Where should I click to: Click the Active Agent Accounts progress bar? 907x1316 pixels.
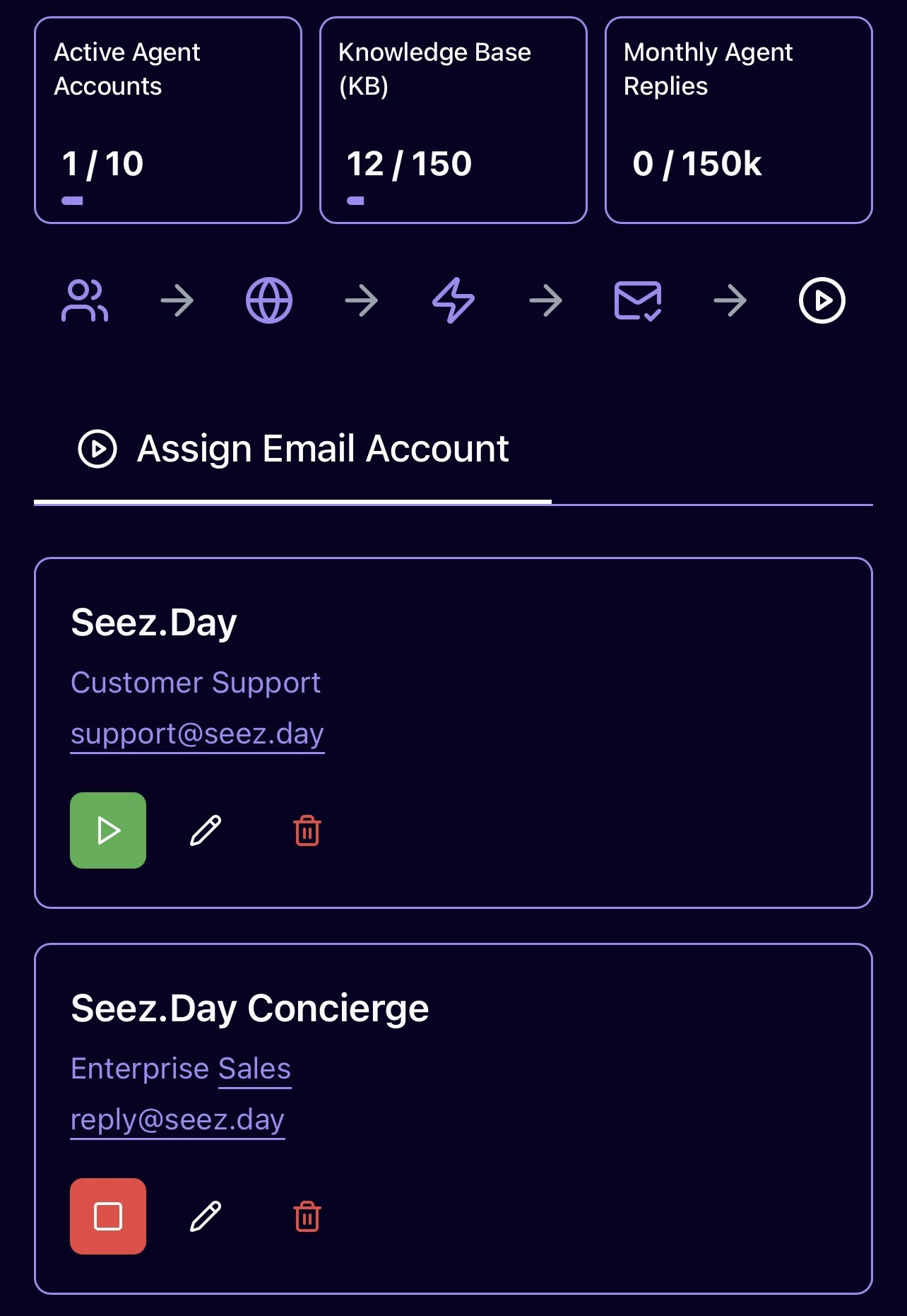coord(72,201)
